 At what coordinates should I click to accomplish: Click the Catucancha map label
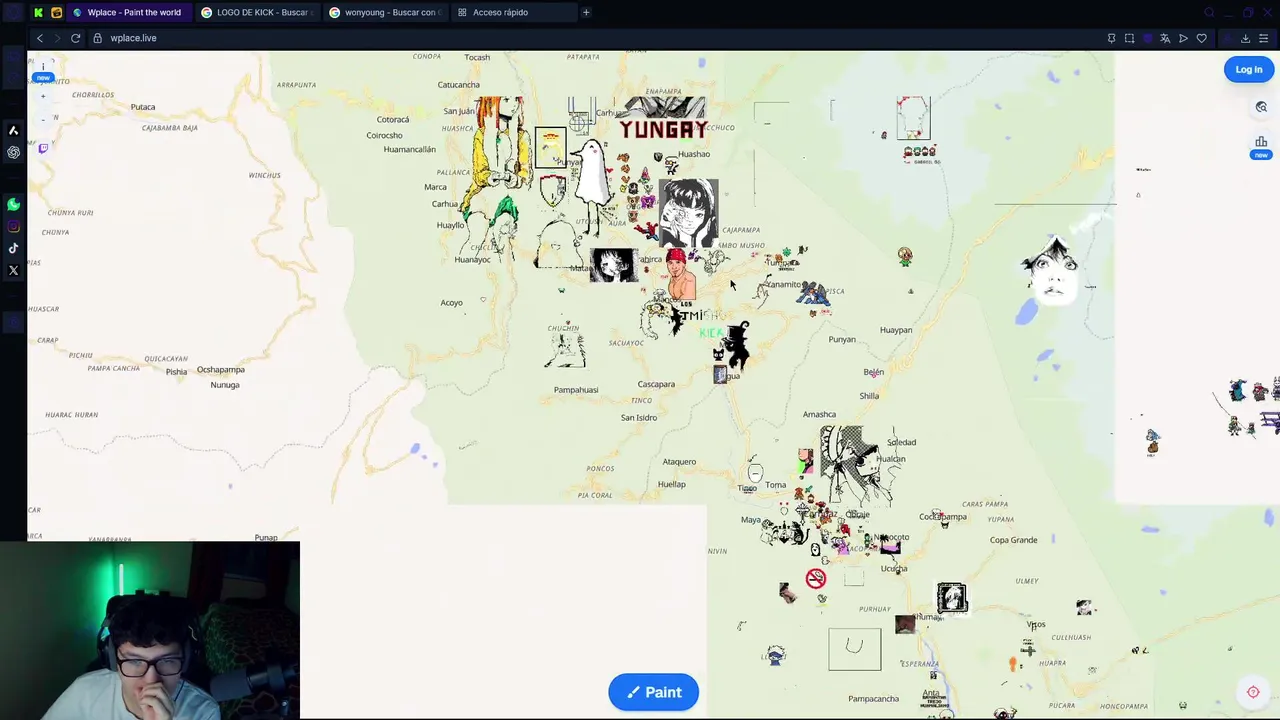point(458,85)
